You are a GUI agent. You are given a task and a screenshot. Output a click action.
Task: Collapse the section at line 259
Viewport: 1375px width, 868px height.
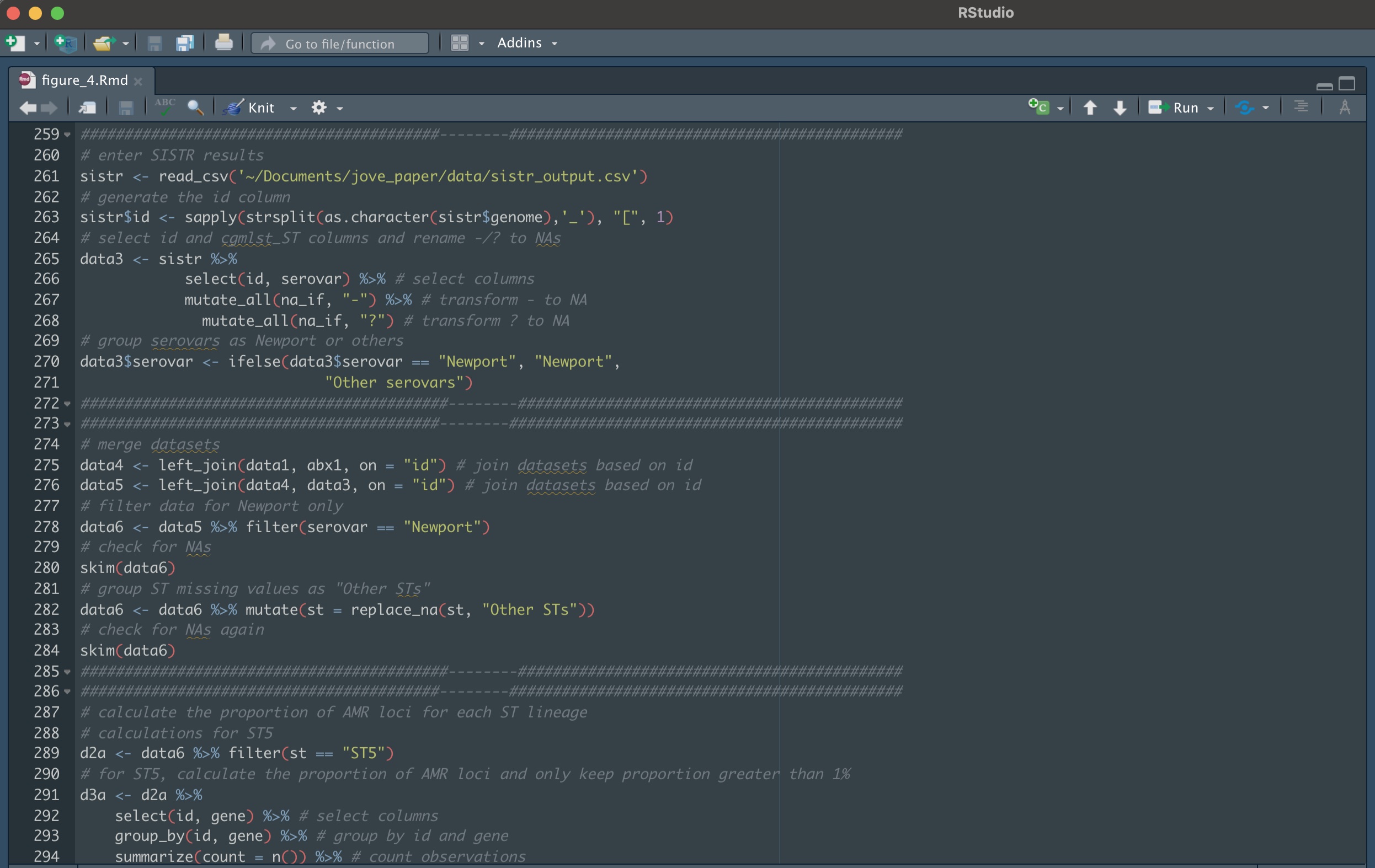(67, 135)
